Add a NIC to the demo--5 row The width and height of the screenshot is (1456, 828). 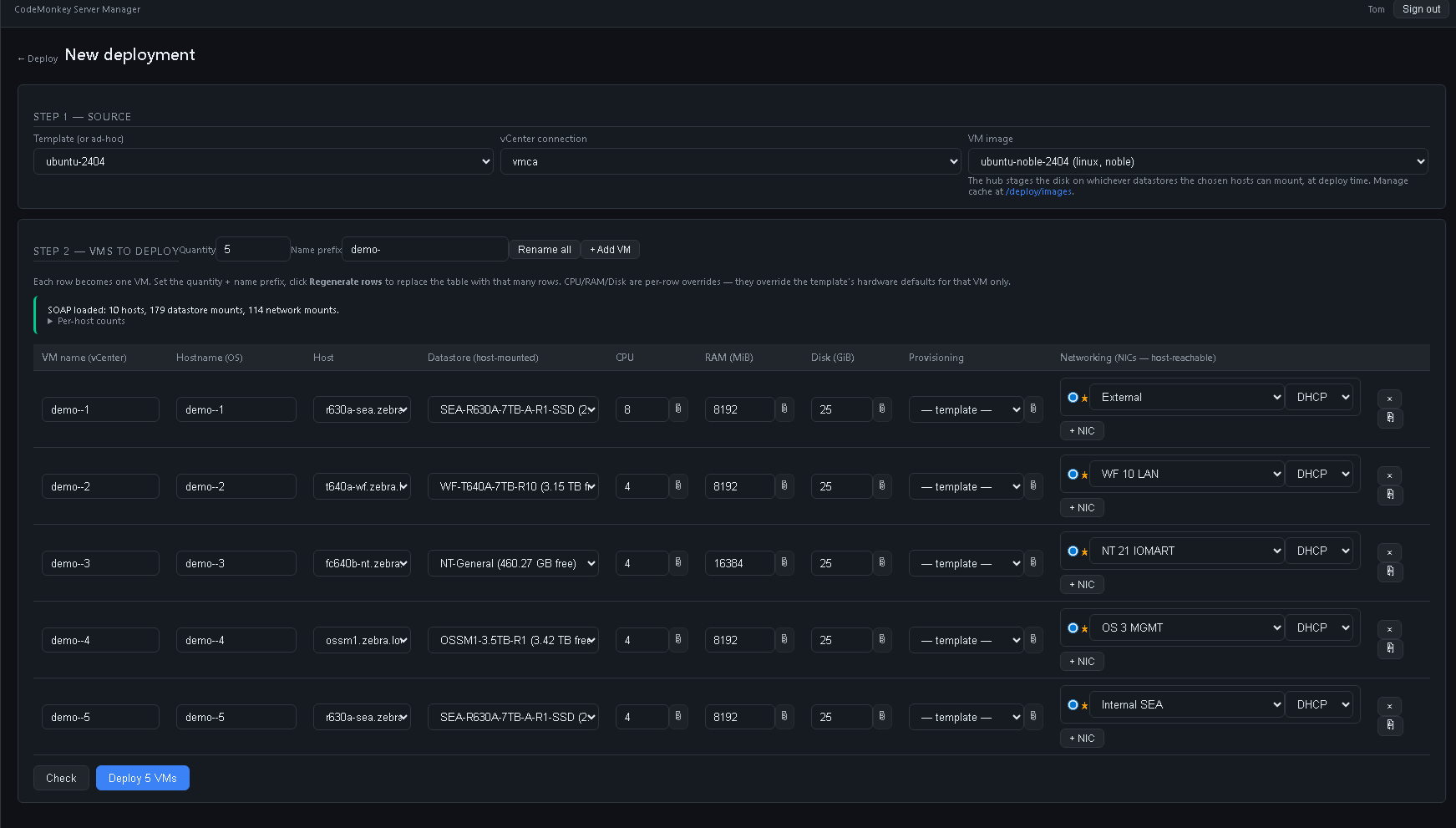click(x=1082, y=739)
